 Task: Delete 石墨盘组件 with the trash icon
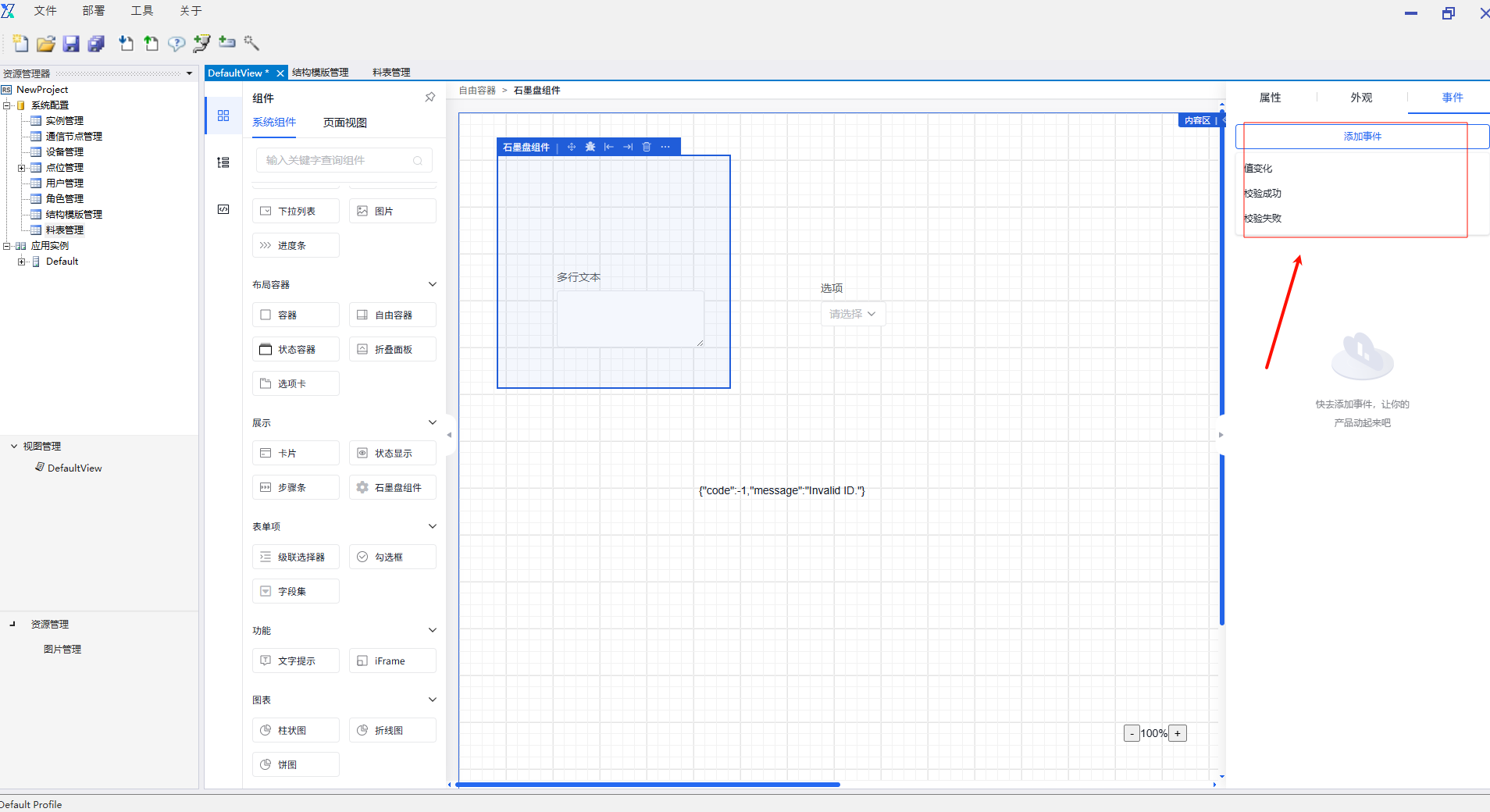[647, 147]
